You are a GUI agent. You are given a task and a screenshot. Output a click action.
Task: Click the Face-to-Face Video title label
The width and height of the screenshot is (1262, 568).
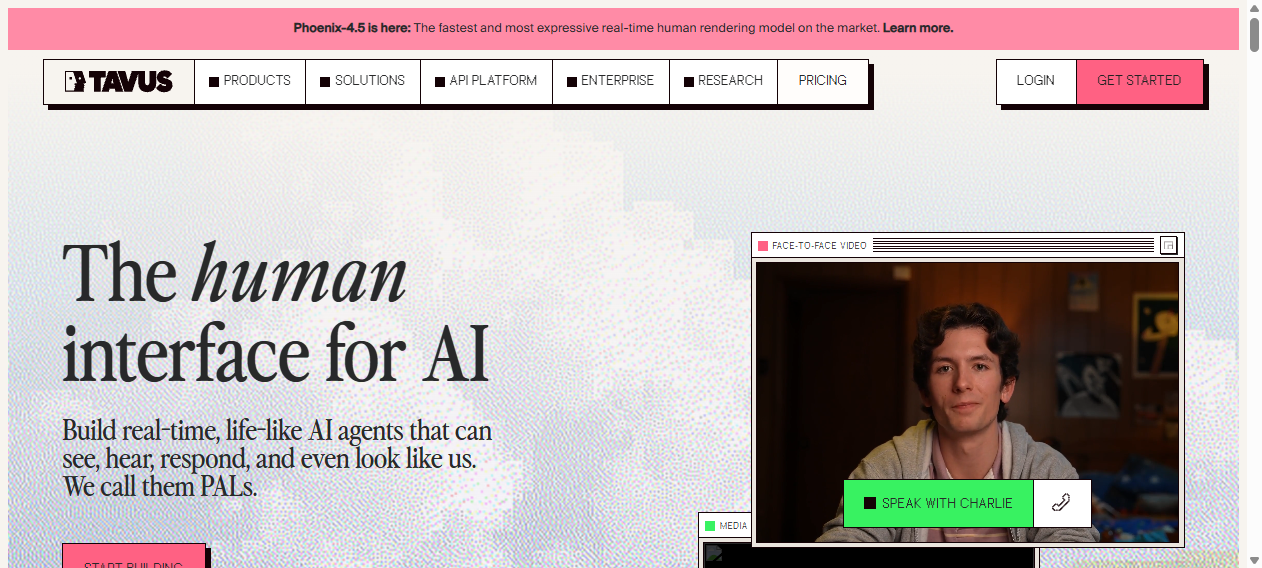(x=819, y=245)
